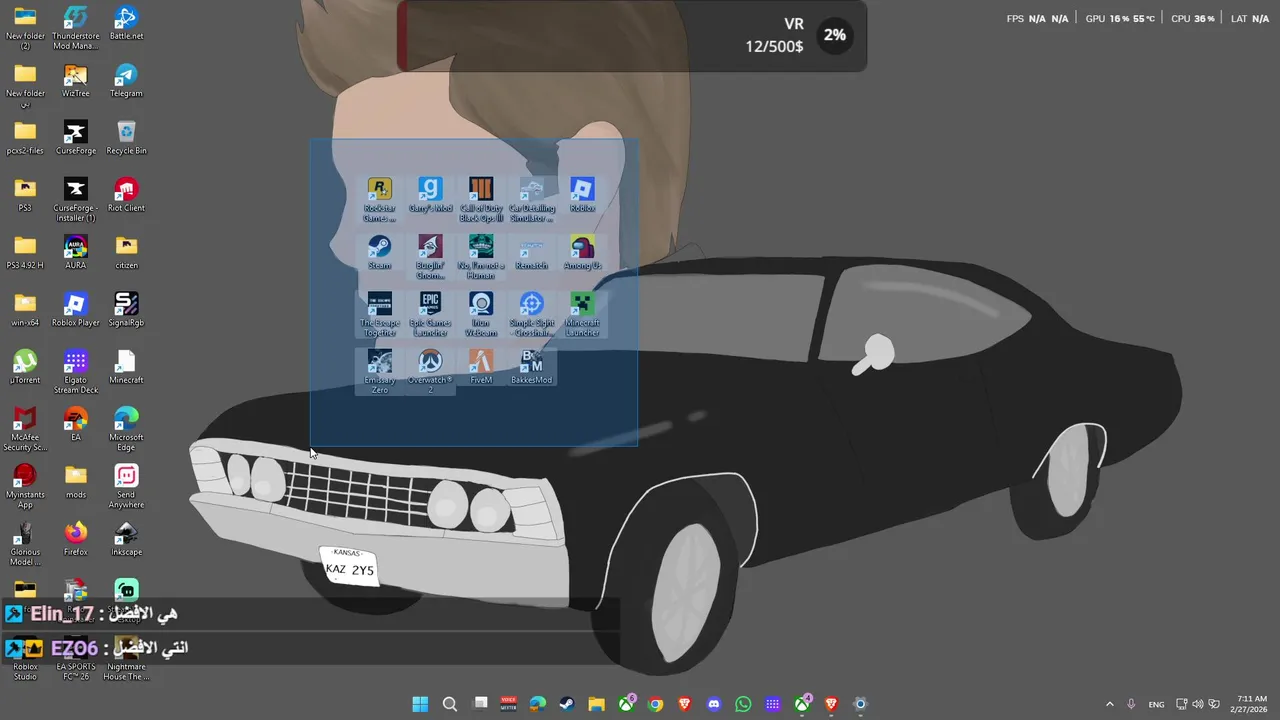1280x720 pixels.
Task: Open WhatsApp from the taskbar
Action: [x=743, y=704]
